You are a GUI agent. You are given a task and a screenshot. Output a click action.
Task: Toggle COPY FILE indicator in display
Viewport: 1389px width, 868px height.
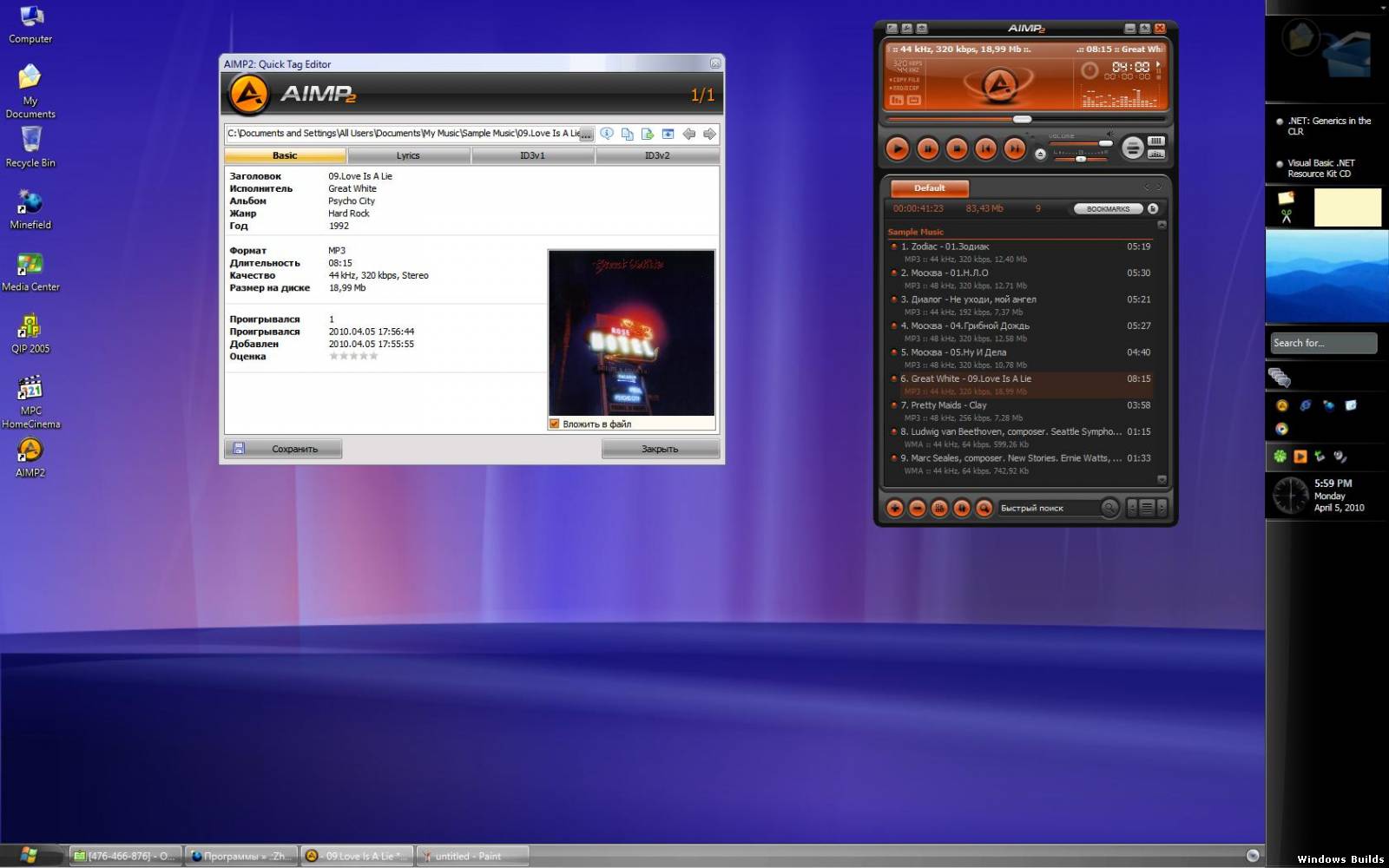[x=905, y=80]
